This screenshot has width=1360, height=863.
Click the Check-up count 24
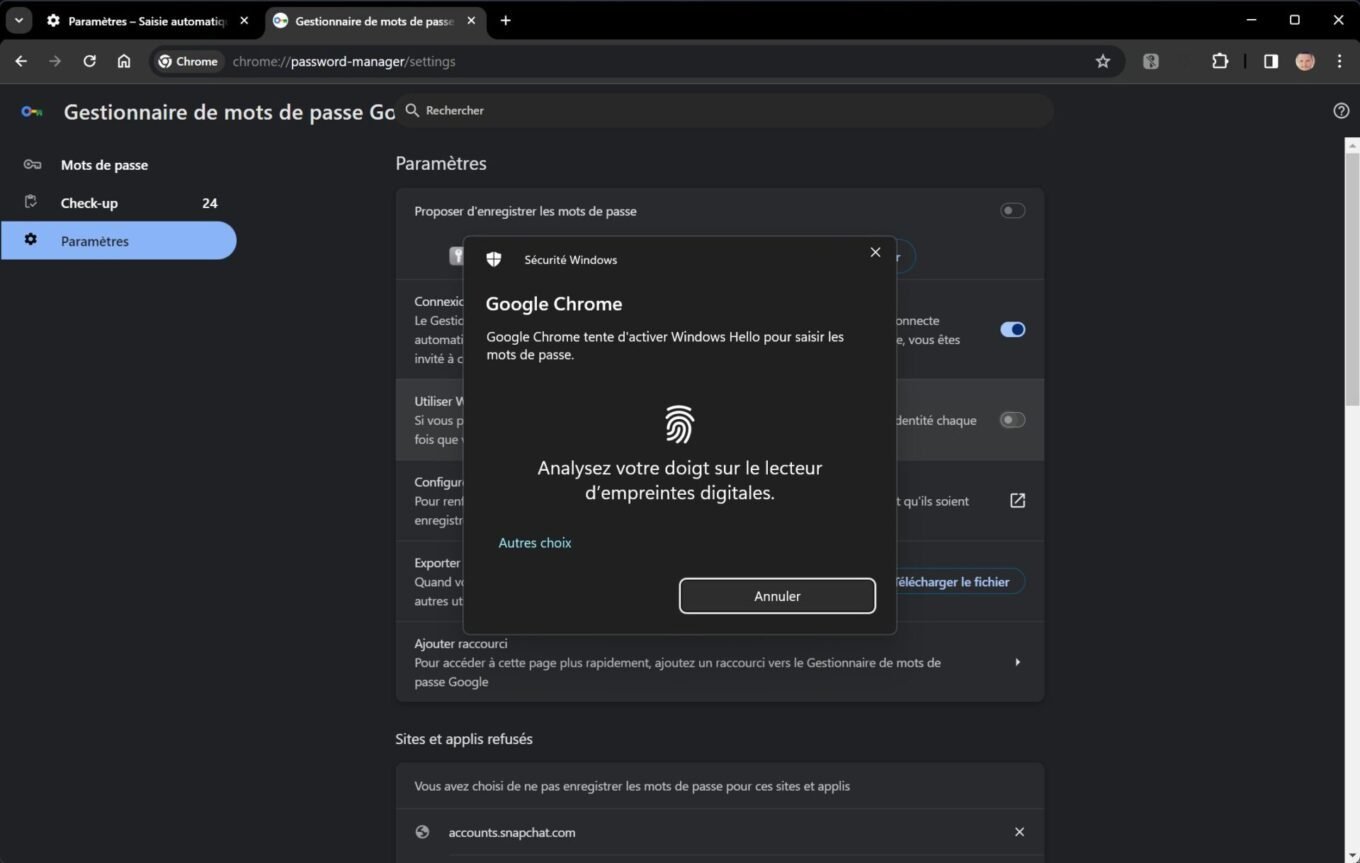pyautogui.click(x=209, y=203)
